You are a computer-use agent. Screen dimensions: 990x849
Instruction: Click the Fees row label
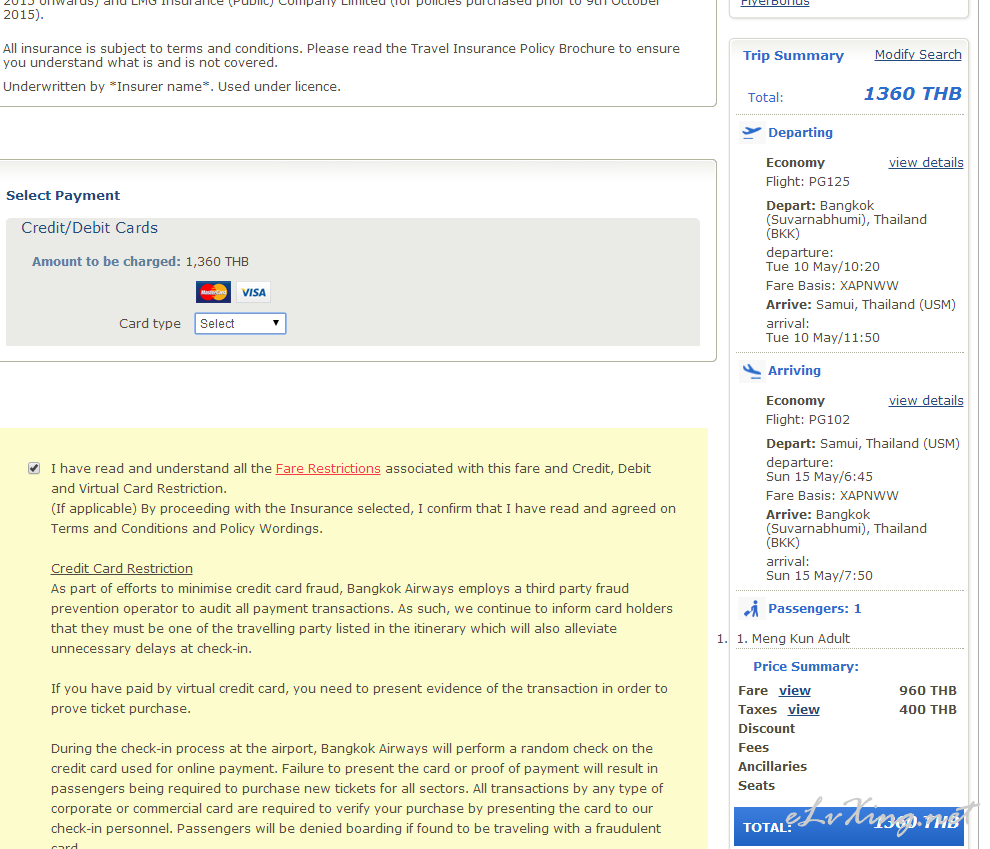[754, 747]
